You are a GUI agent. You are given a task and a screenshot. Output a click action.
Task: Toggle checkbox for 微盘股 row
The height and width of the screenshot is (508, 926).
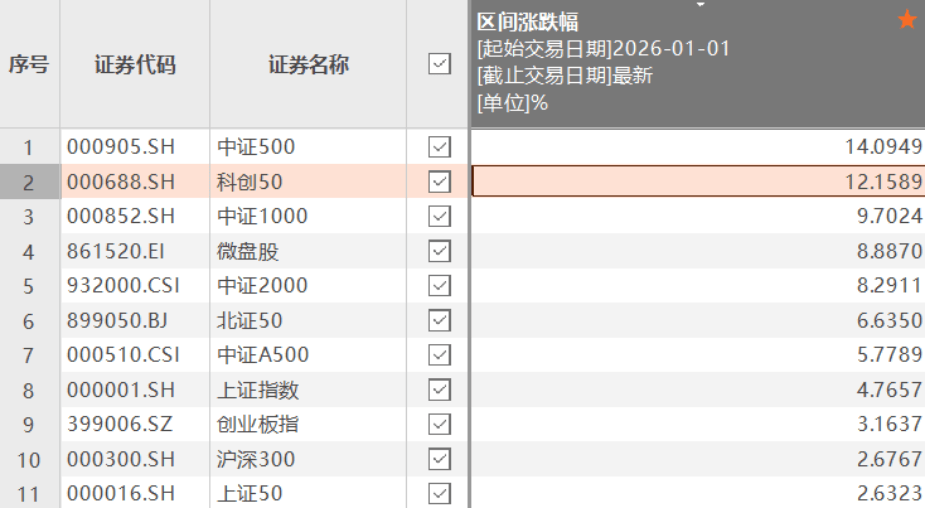[439, 251]
